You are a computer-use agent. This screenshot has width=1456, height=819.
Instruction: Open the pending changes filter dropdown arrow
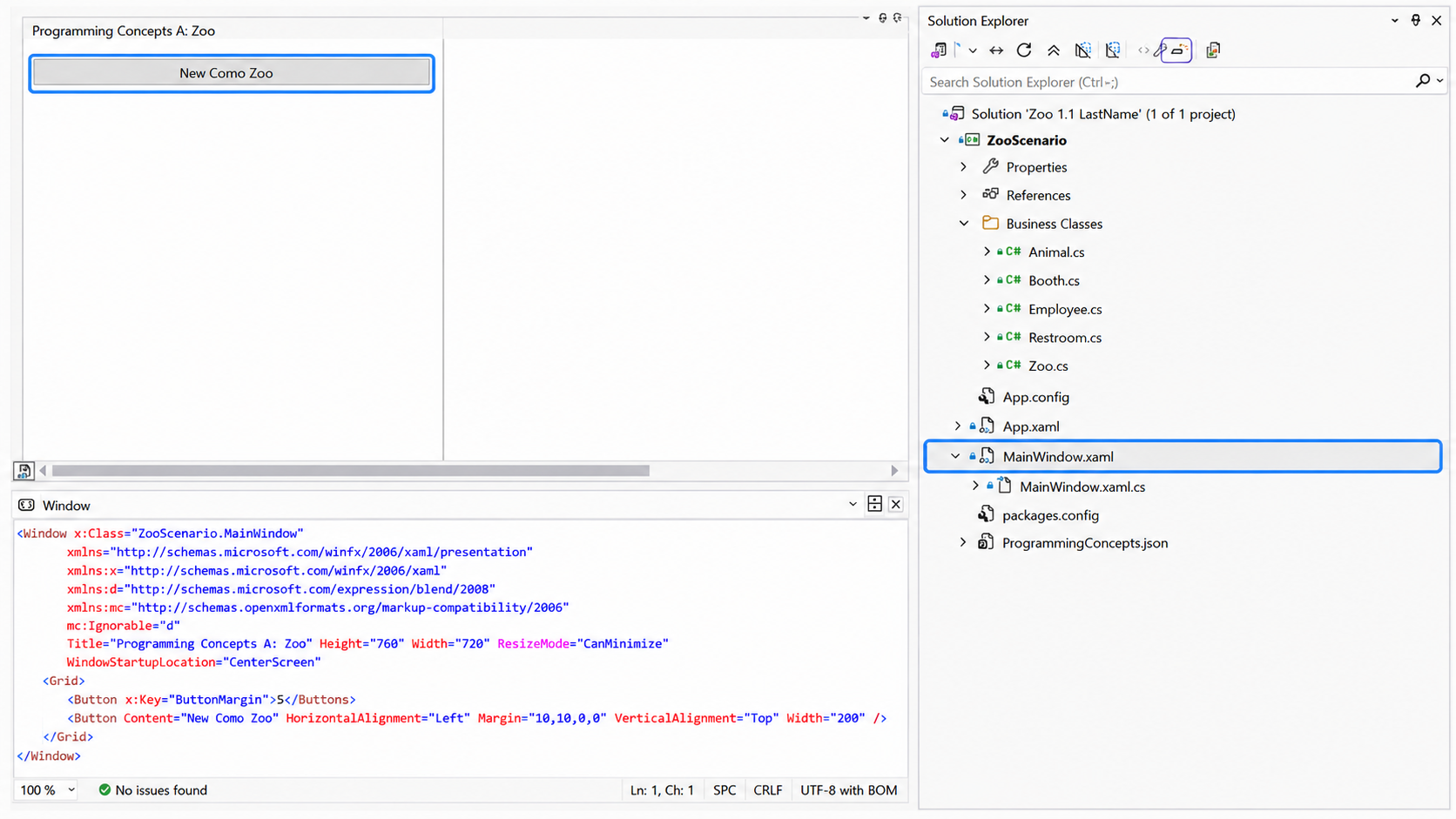(x=973, y=50)
